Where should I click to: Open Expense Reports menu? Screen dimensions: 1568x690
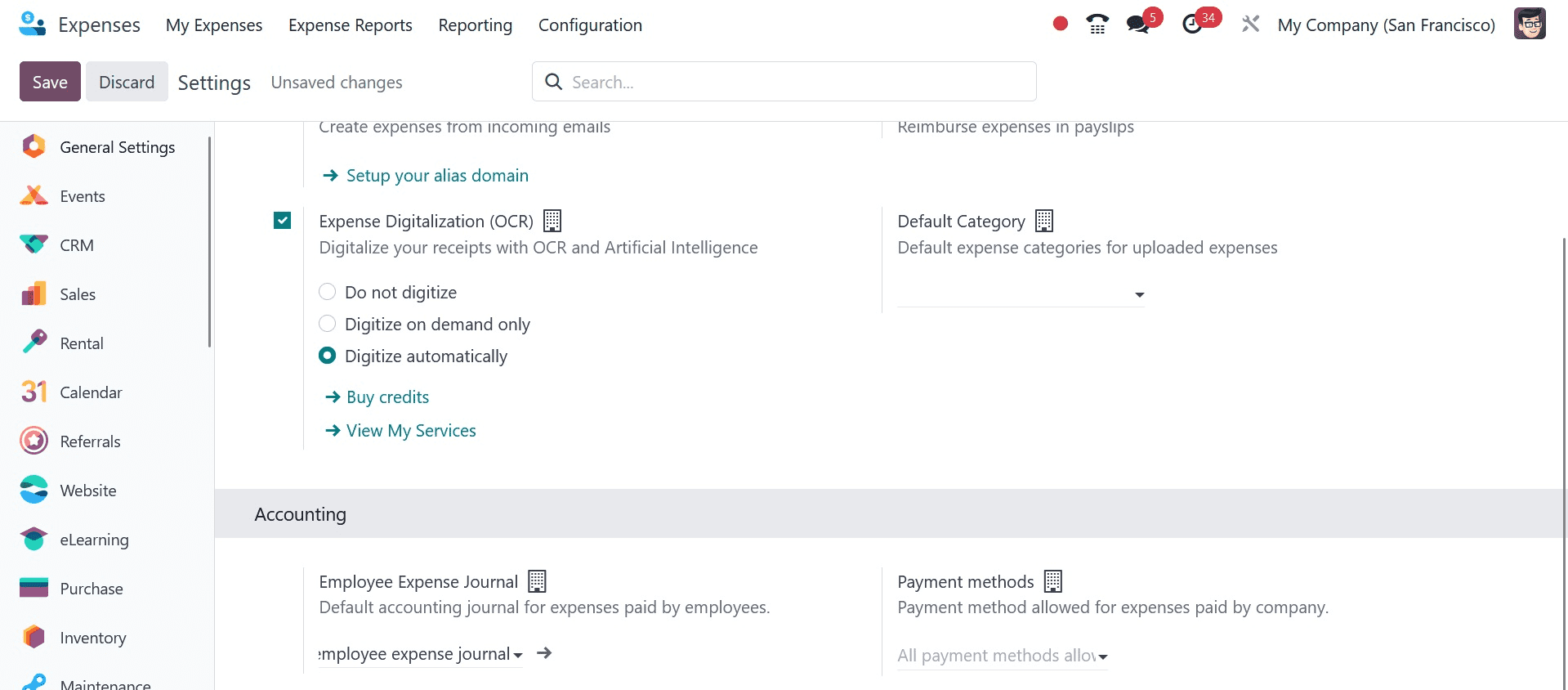[x=351, y=25]
